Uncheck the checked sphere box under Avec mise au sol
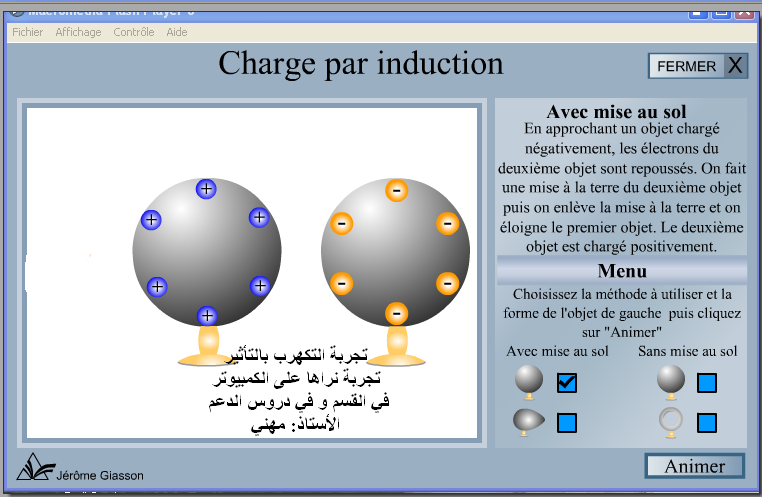 567,382
